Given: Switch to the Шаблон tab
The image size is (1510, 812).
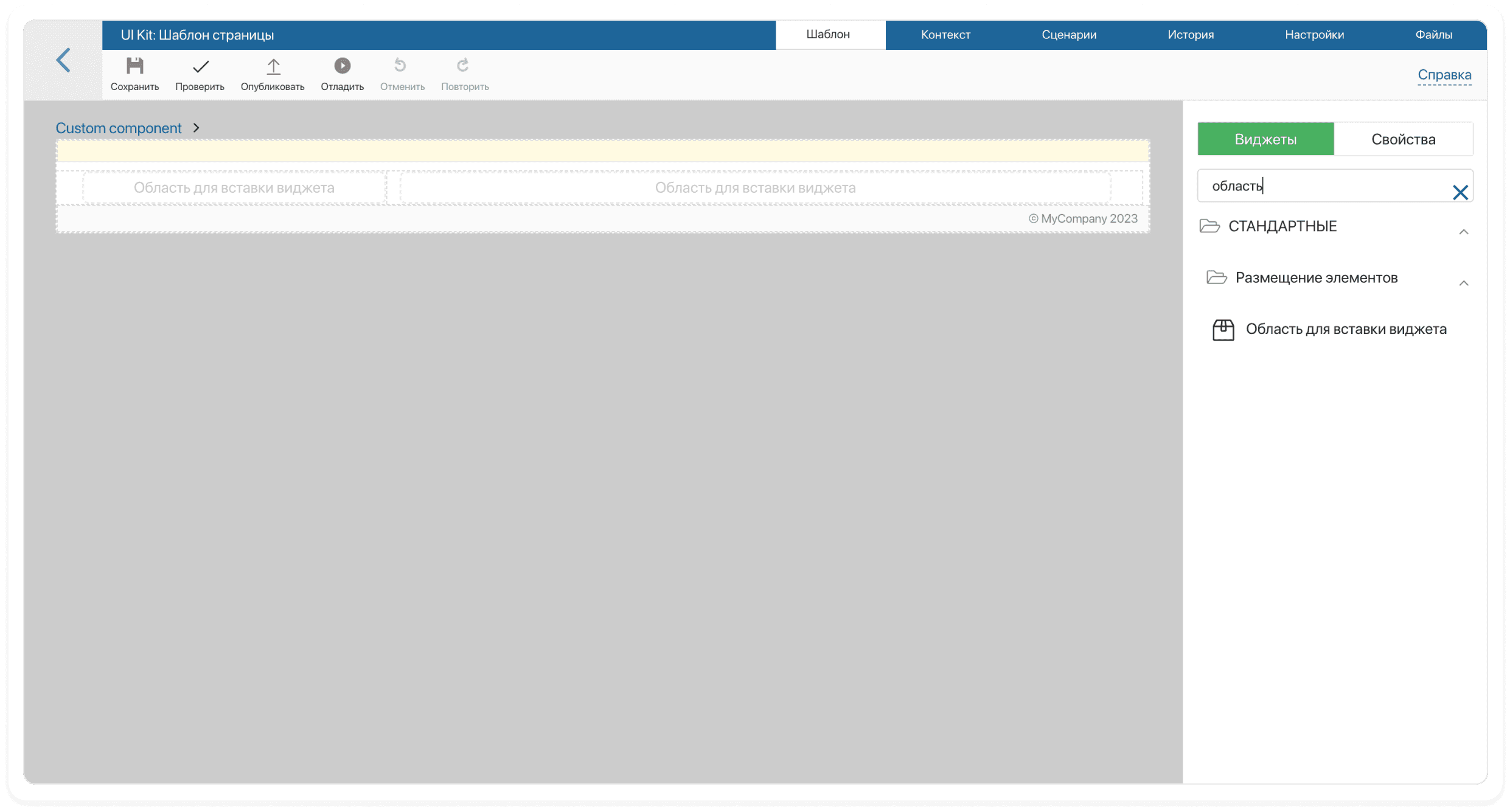Looking at the screenshot, I should [830, 35].
